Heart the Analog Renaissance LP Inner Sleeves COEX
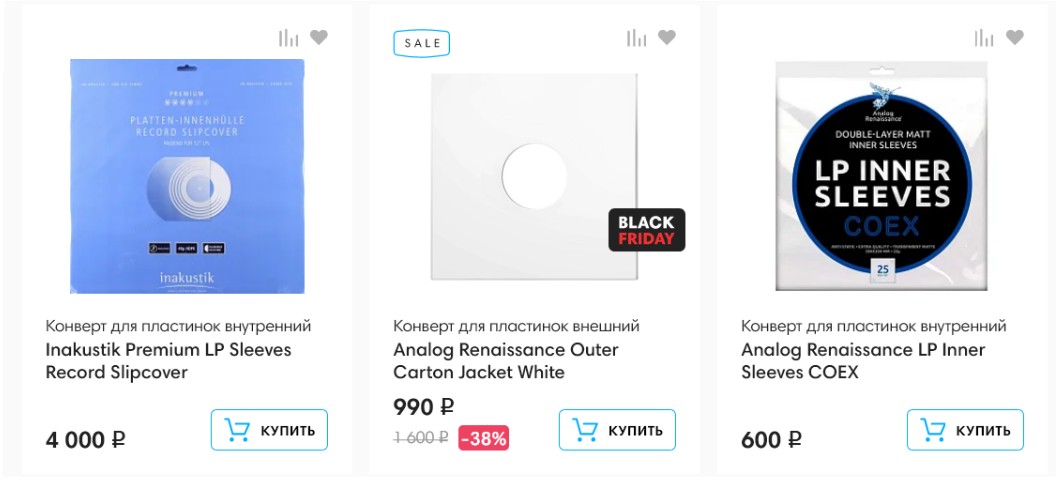The height and width of the screenshot is (483, 1062). (x=1015, y=38)
